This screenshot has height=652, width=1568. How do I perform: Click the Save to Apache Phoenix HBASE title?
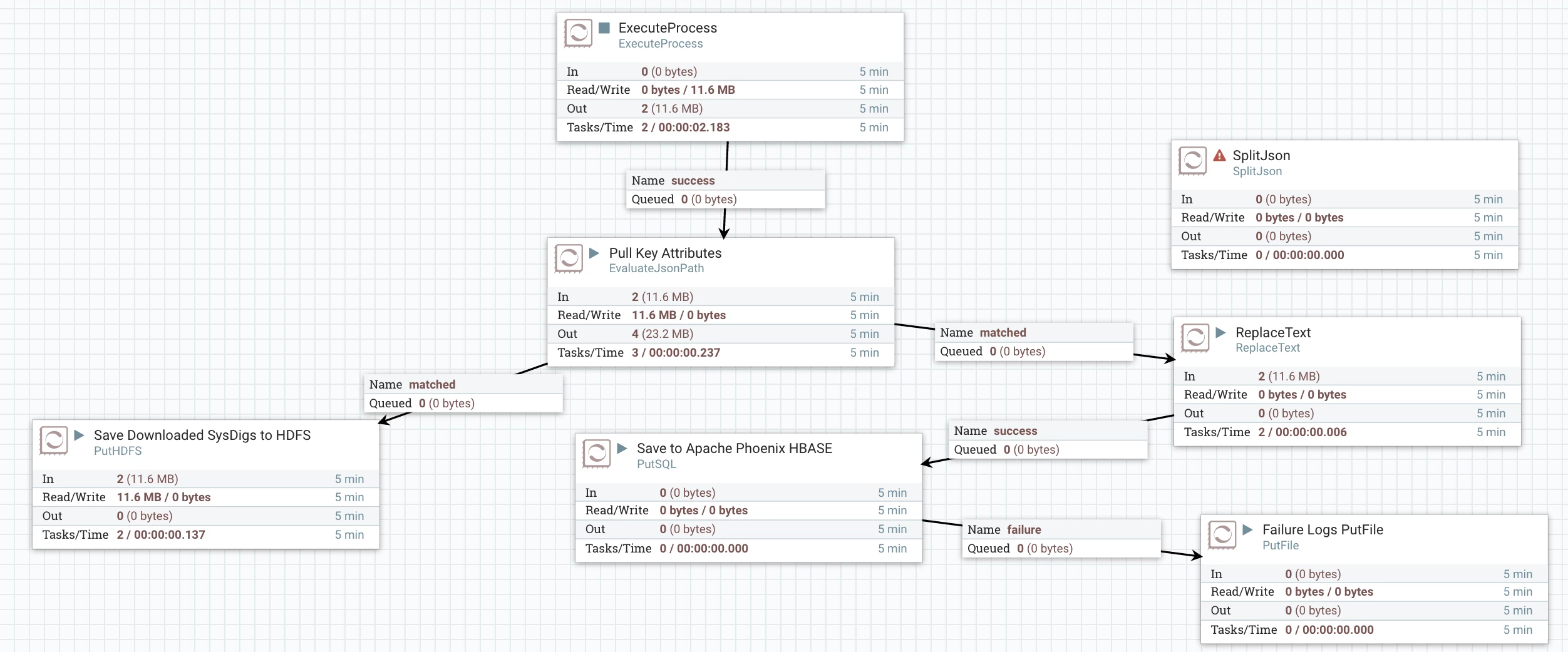coord(735,448)
